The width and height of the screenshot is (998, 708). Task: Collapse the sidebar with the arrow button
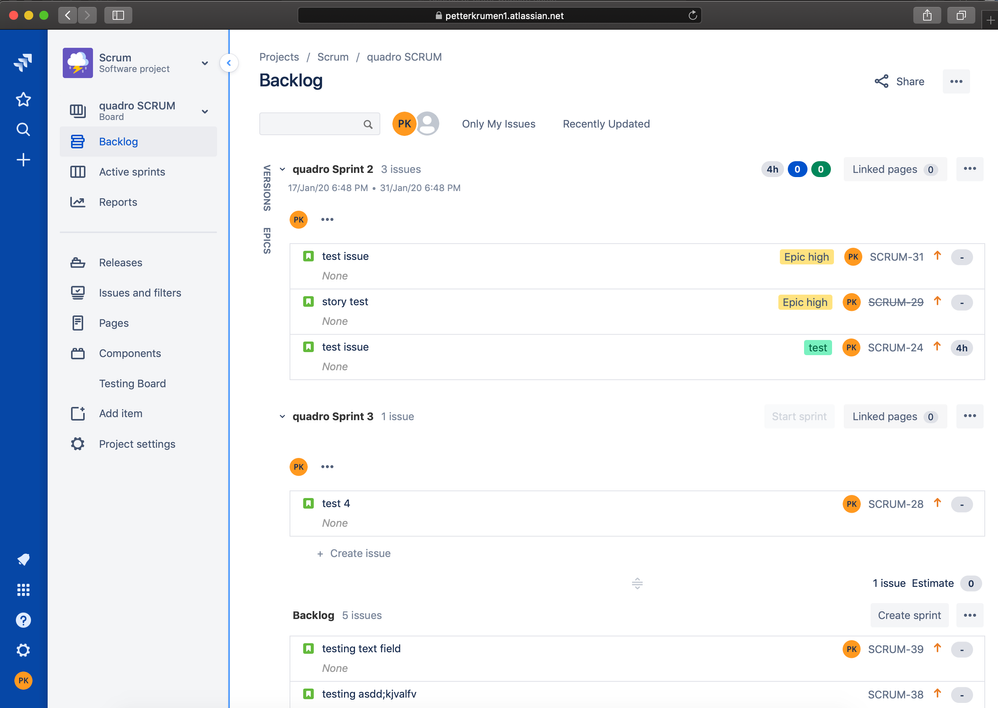point(228,63)
